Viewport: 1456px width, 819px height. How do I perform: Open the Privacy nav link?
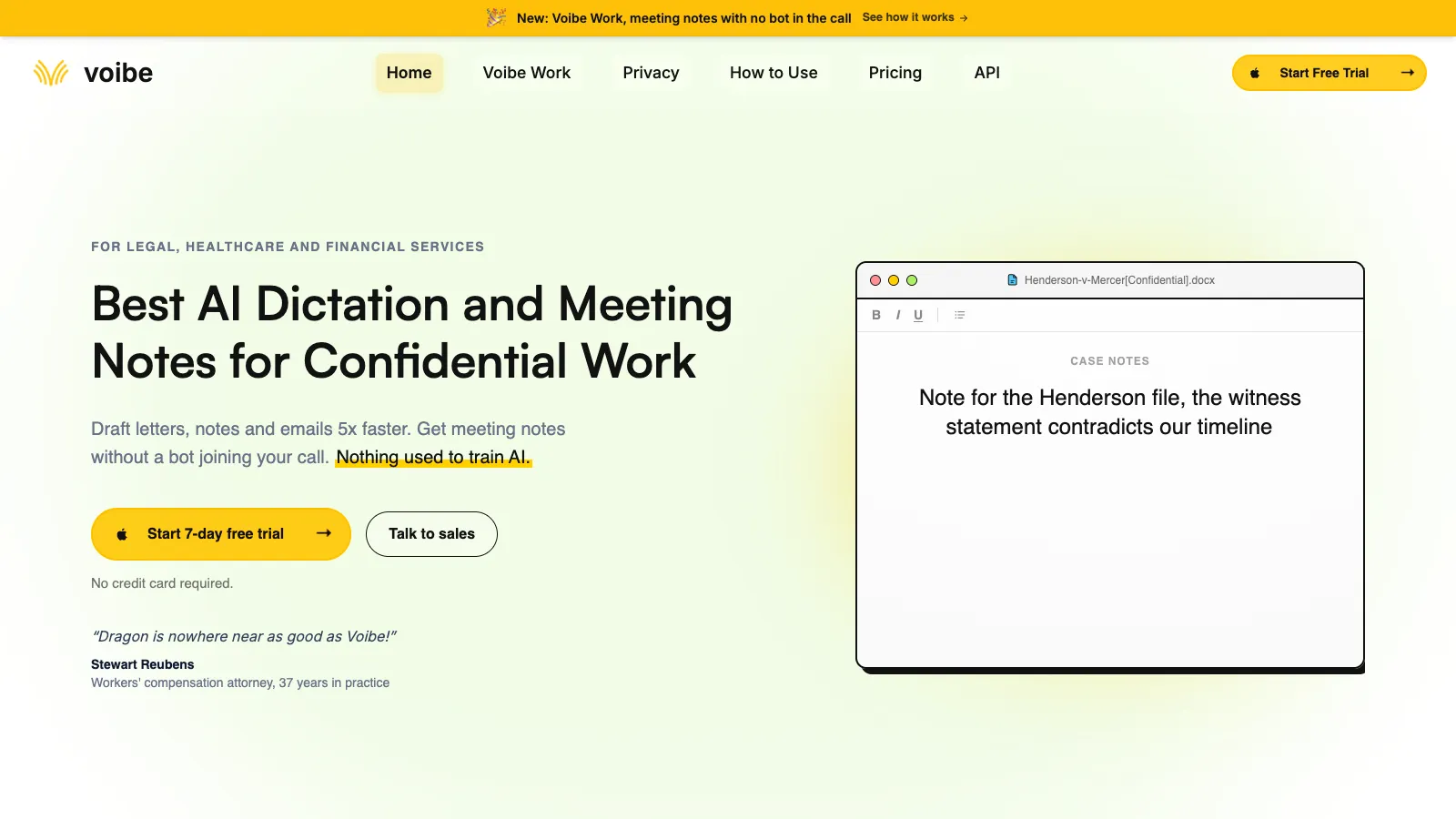click(651, 73)
